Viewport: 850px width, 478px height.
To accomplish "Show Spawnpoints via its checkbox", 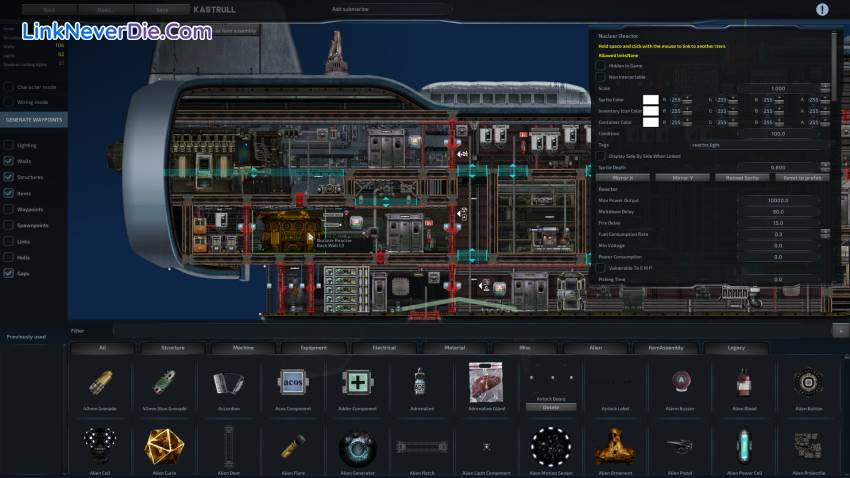I will click(x=9, y=225).
